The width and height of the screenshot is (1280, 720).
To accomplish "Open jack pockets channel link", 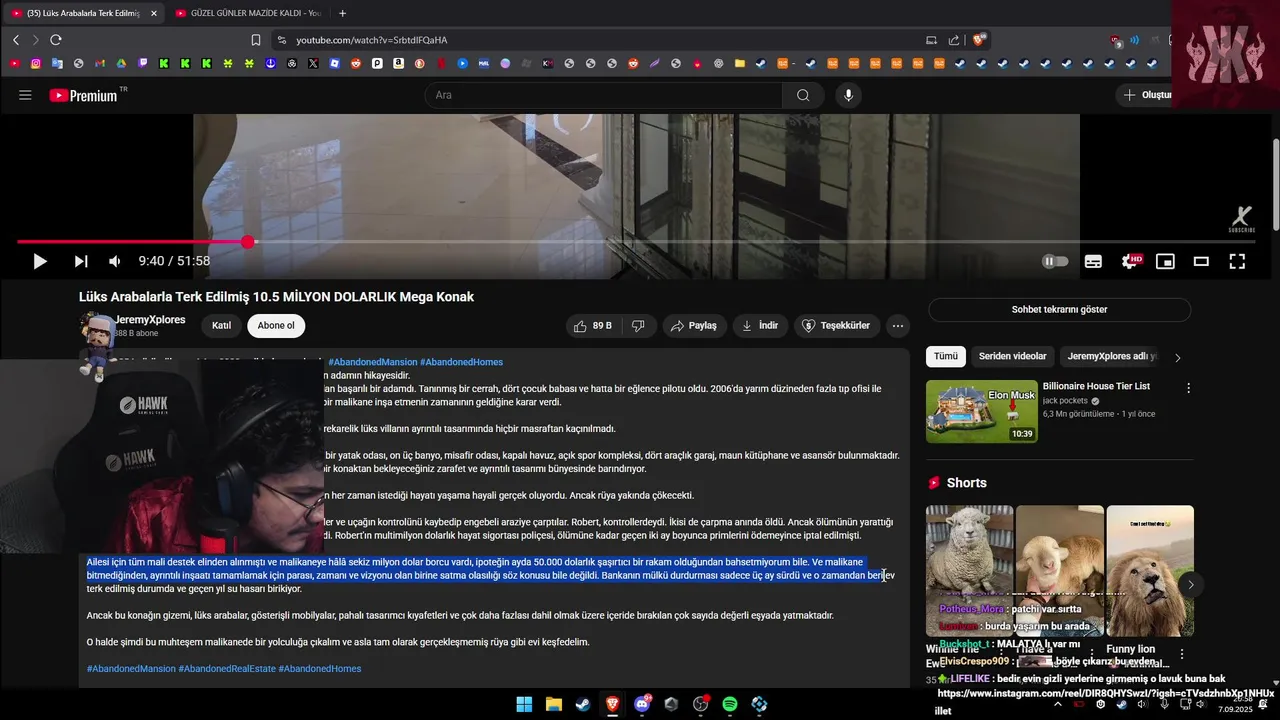I will 1065,400.
